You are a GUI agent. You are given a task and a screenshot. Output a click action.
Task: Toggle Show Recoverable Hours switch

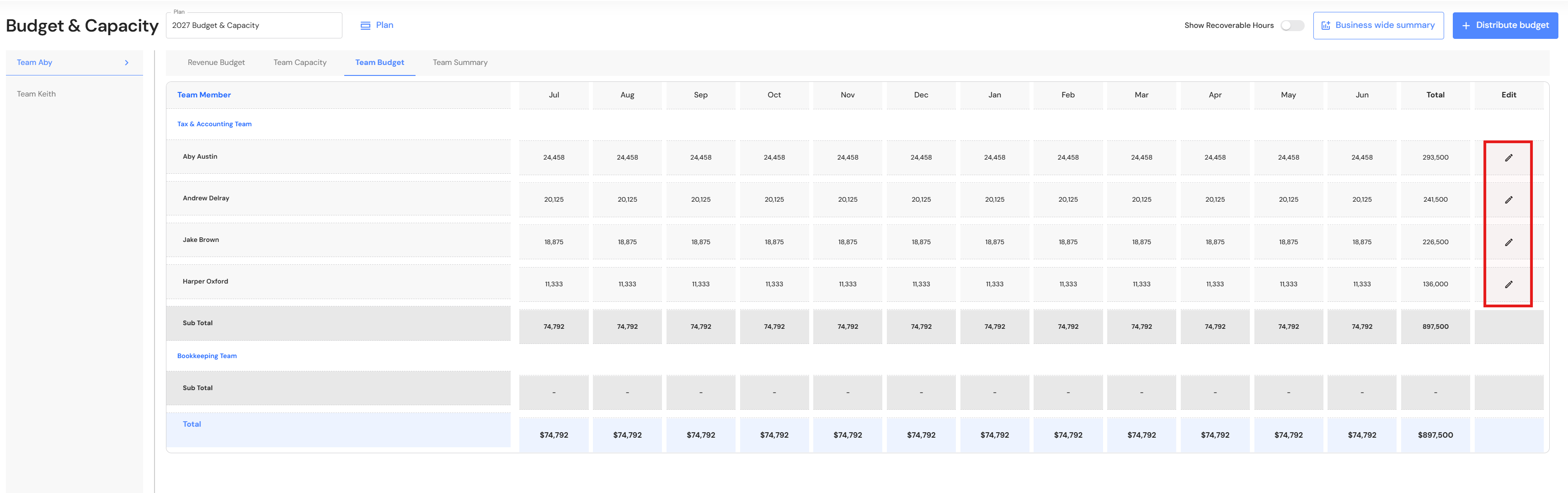click(x=1292, y=26)
